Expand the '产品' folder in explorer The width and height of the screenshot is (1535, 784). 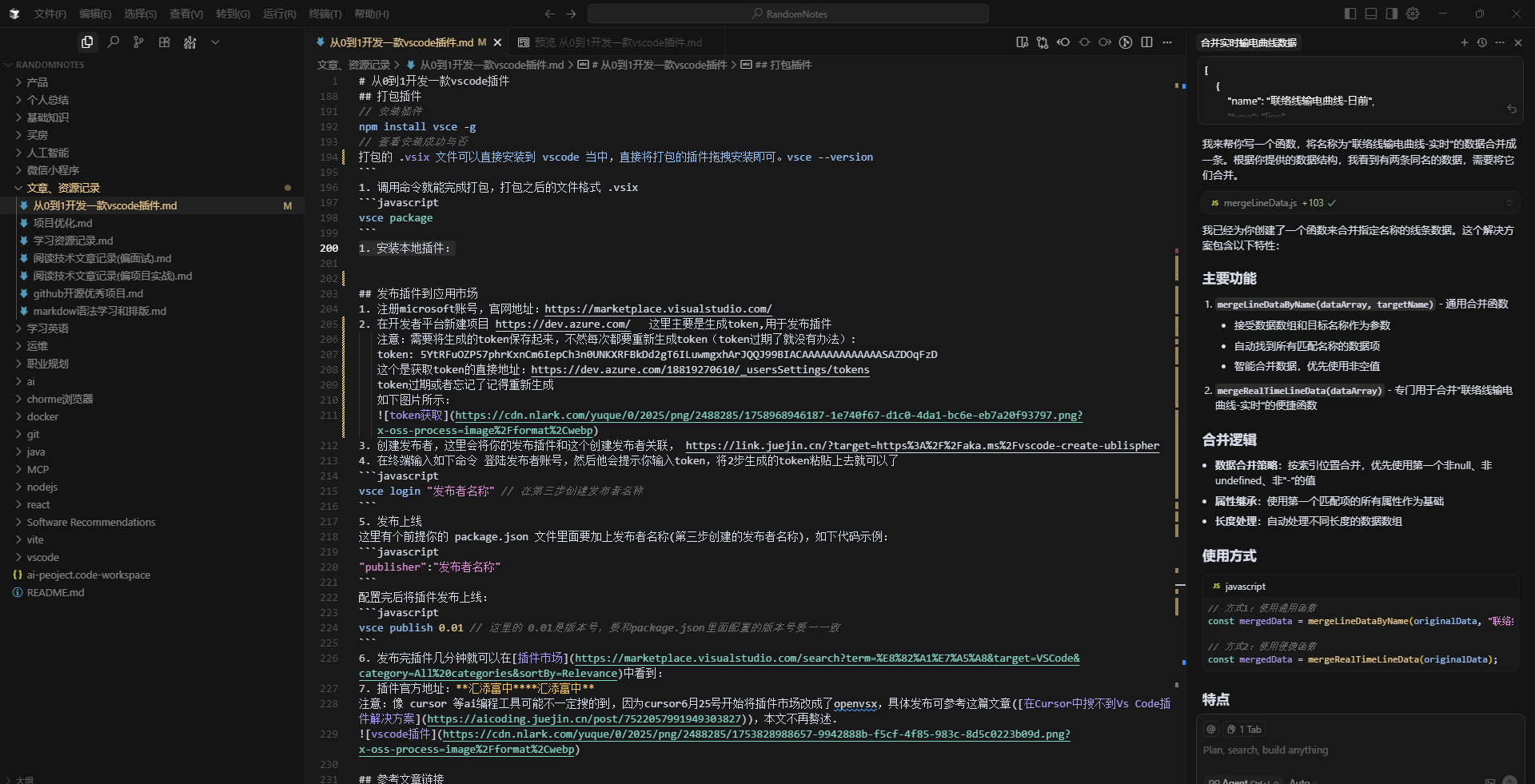[35, 82]
